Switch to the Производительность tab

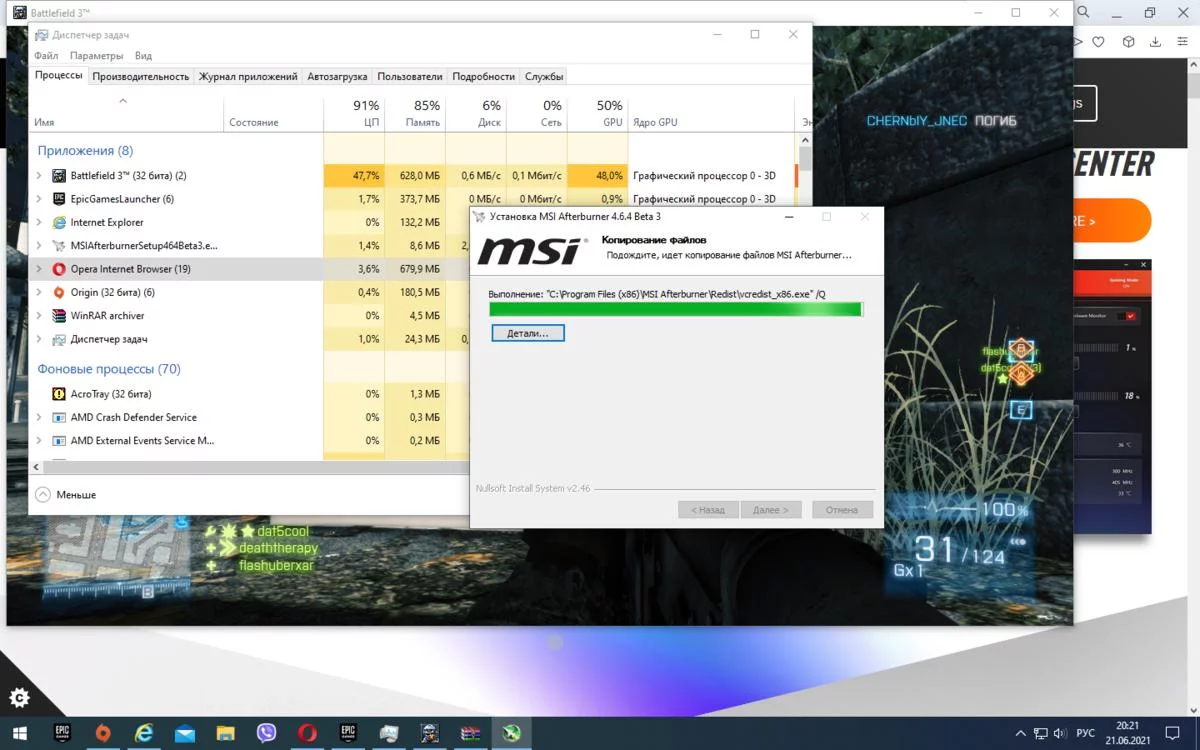(x=141, y=76)
